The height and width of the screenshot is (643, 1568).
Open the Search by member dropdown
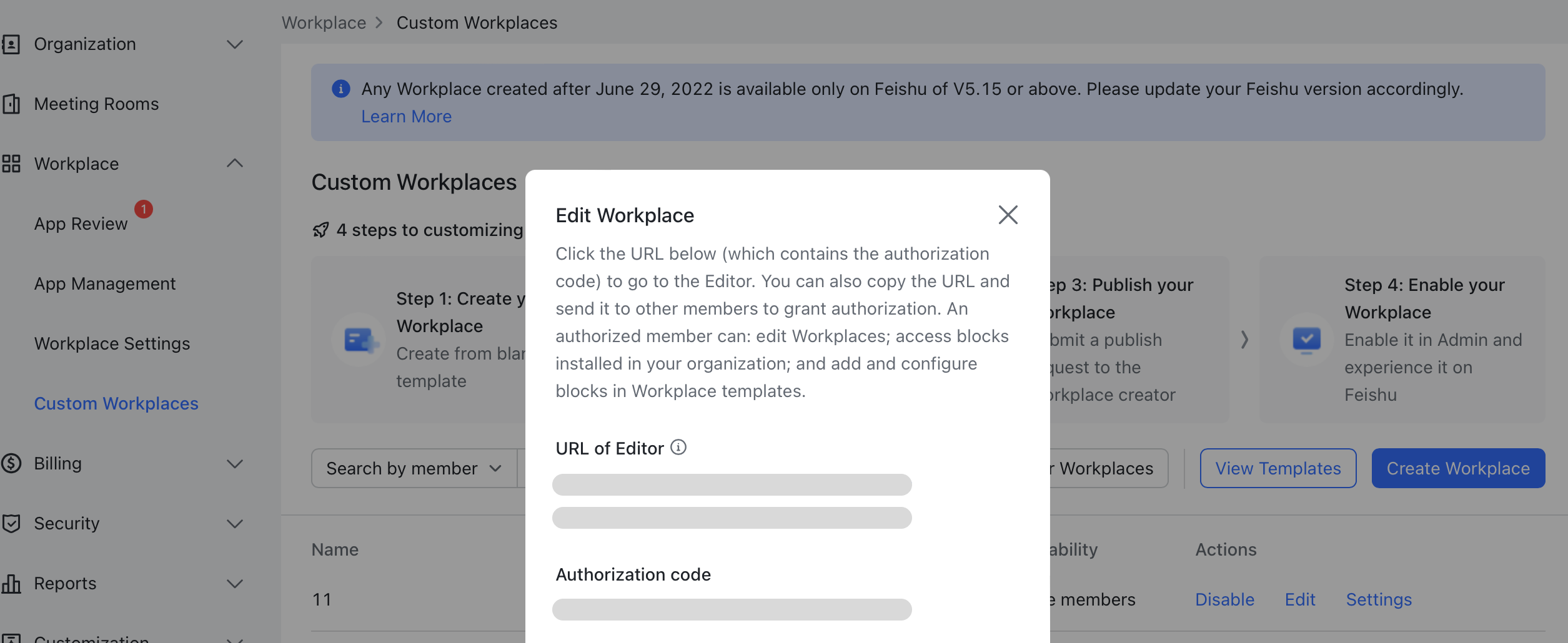point(412,468)
